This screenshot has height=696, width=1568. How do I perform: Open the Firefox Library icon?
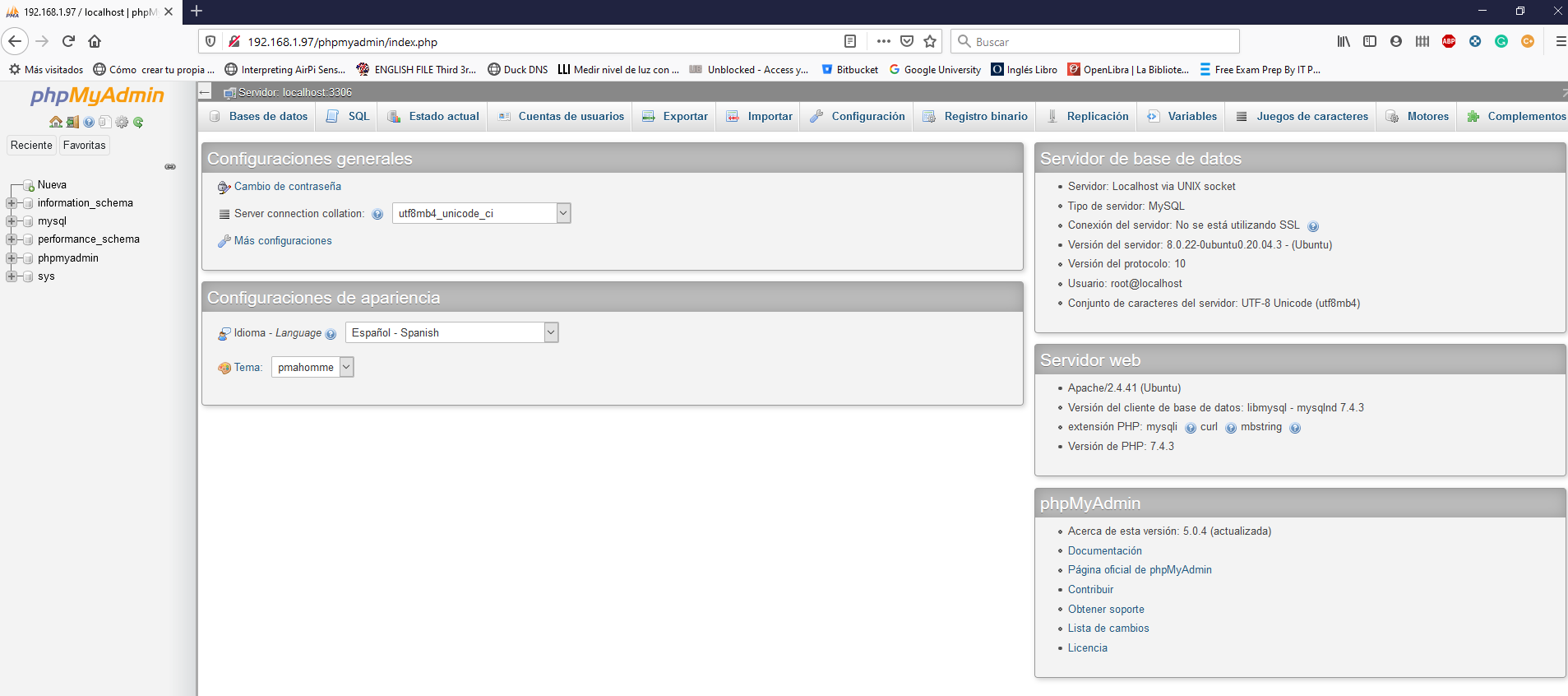pyautogui.click(x=1344, y=41)
